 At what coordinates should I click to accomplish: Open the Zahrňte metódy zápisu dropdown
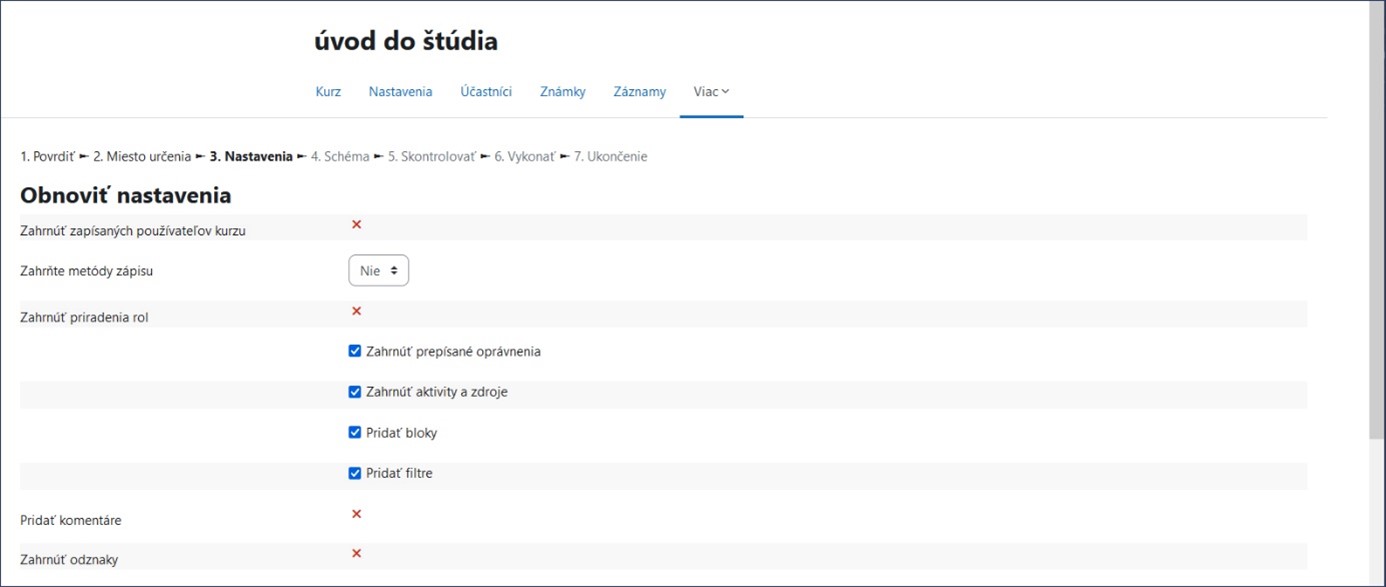pyautogui.click(x=378, y=270)
